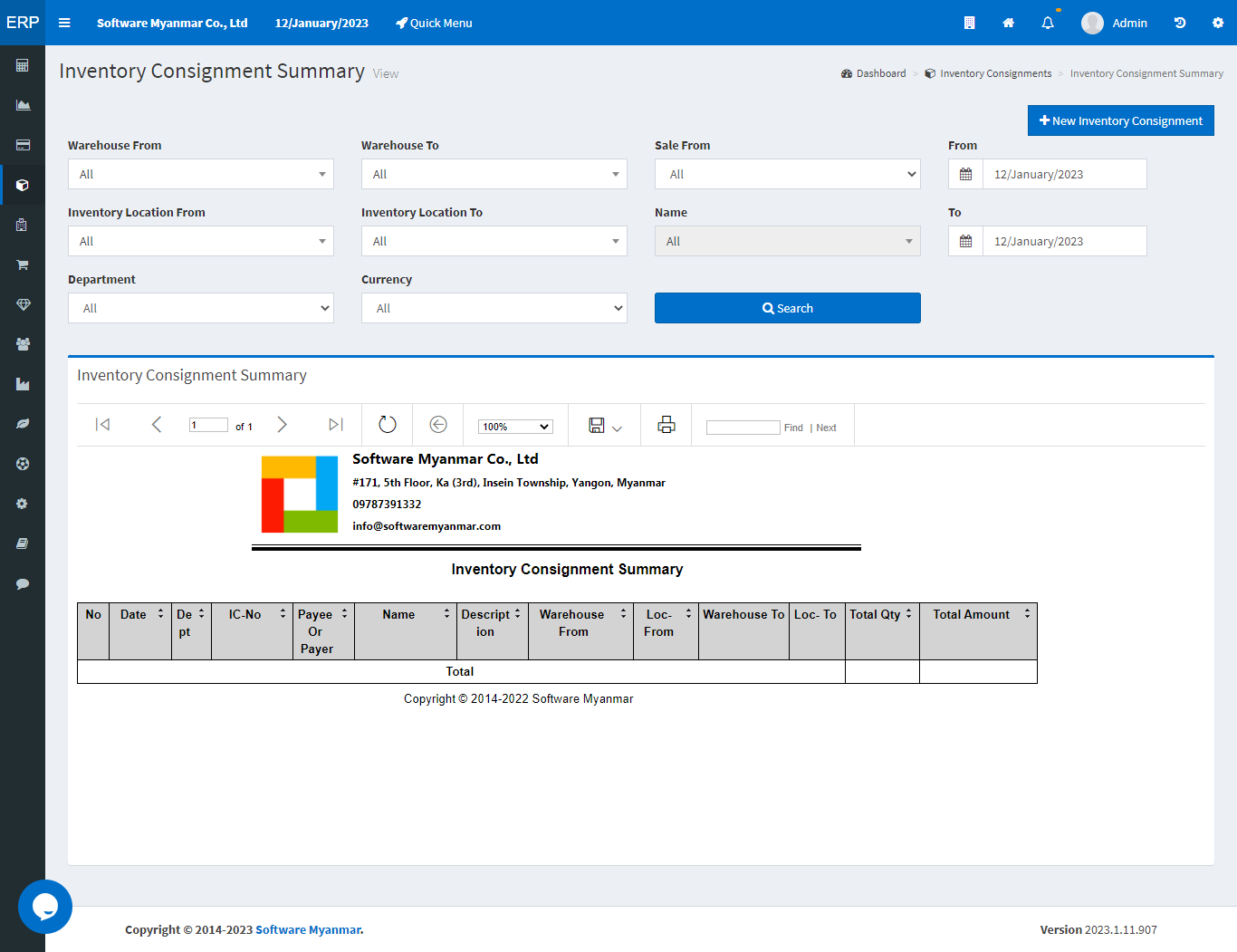Click the Search button
This screenshot has height=952, width=1237.
(x=788, y=308)
